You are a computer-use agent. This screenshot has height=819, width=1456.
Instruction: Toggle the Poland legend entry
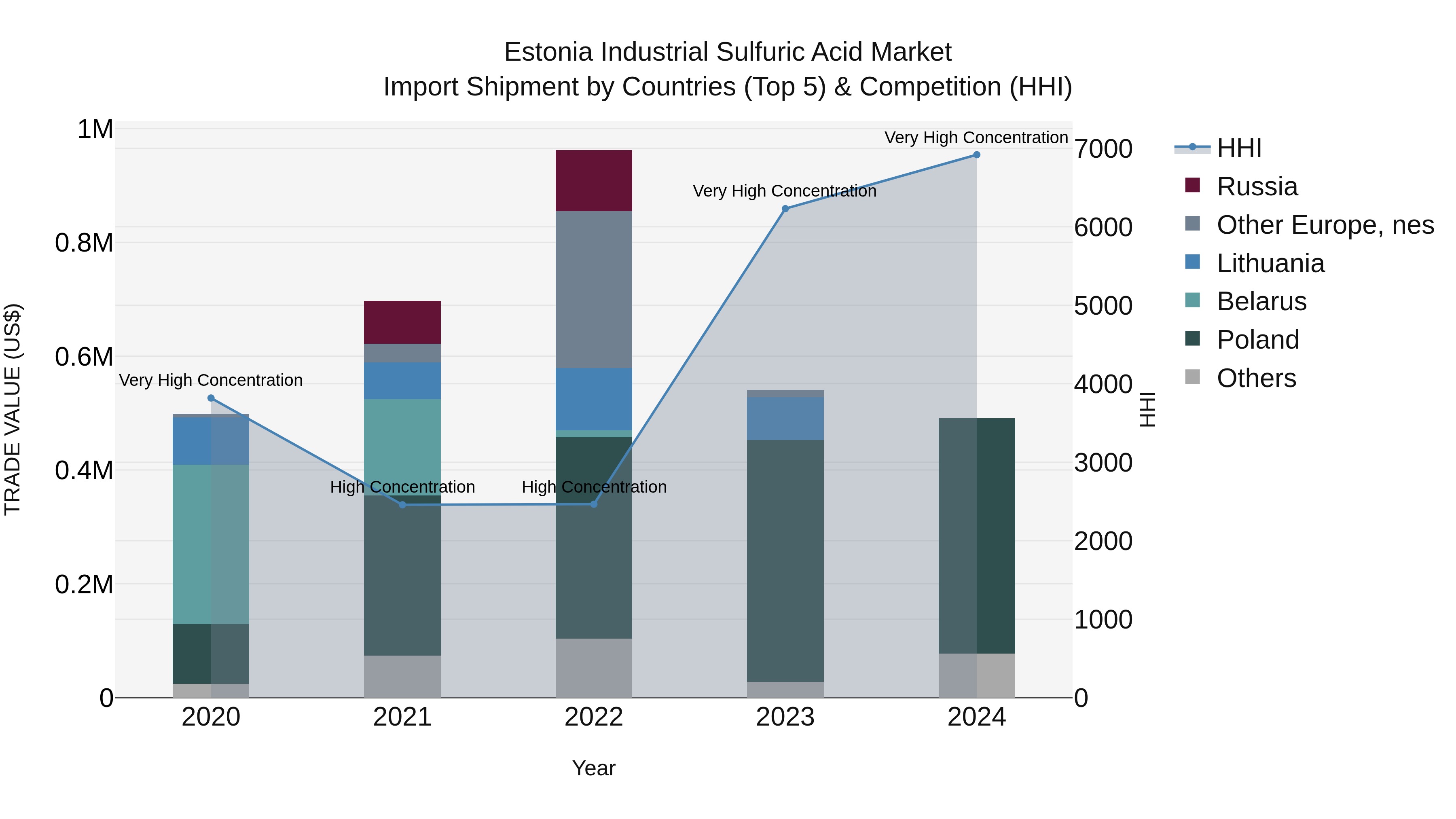[1242, 340]
